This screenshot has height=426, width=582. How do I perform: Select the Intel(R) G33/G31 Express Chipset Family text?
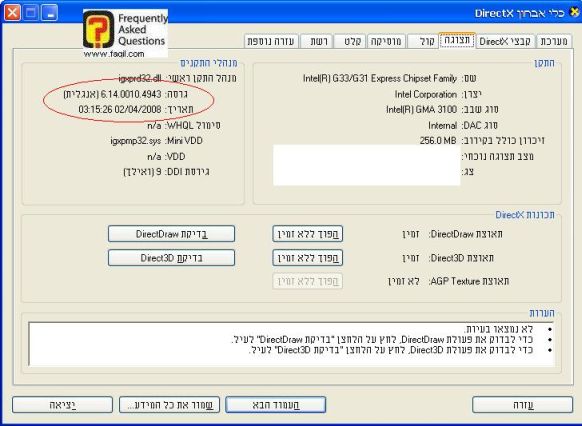pos(380,78)
